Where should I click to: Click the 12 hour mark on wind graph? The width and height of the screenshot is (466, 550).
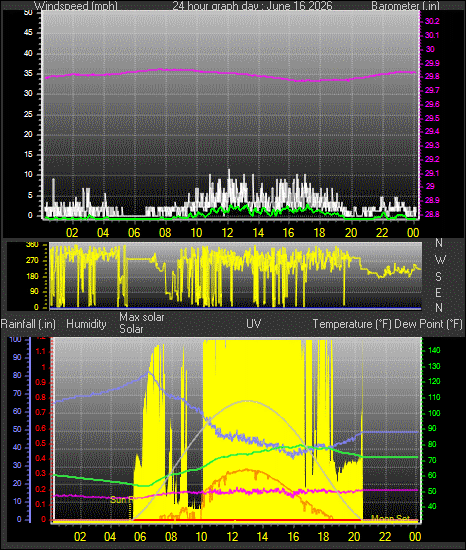227,233
